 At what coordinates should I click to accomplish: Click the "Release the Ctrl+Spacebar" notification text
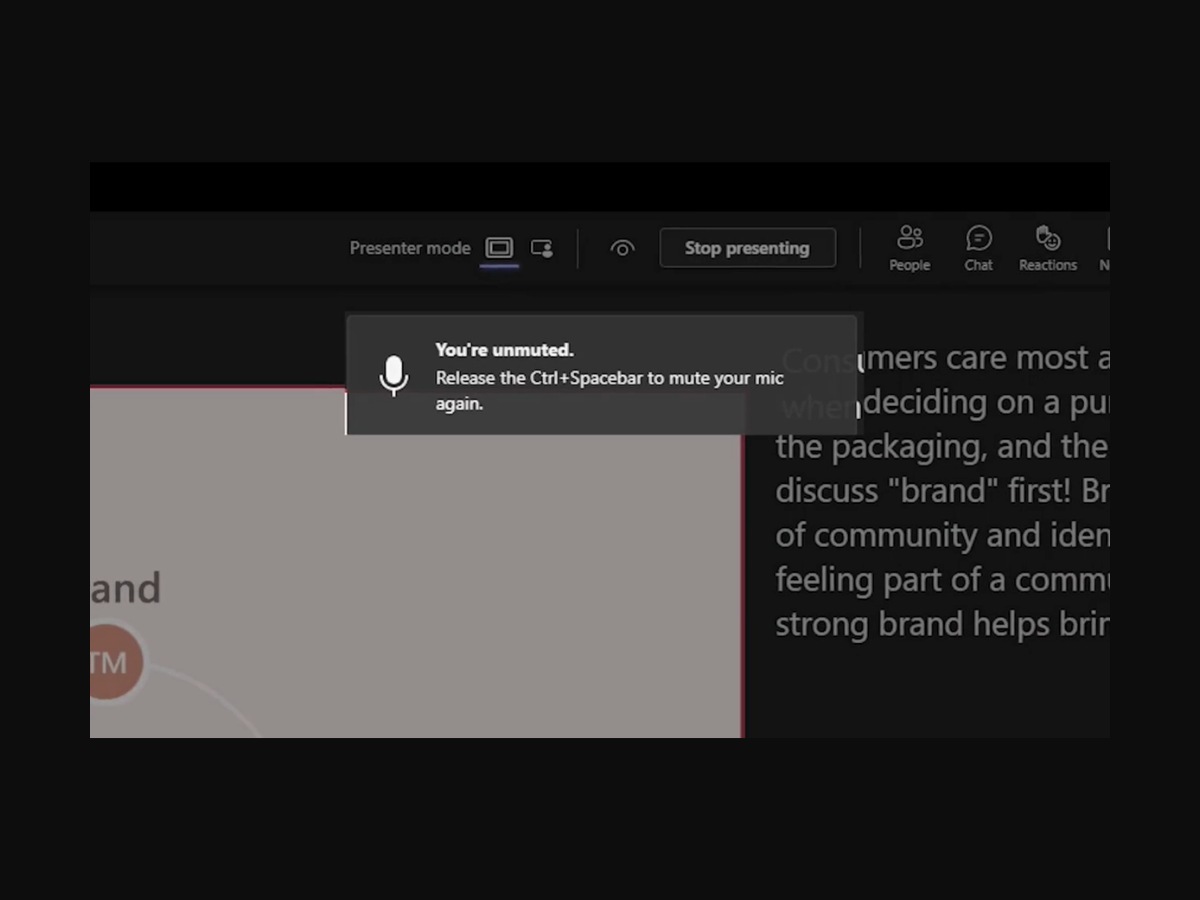(609, 391)
